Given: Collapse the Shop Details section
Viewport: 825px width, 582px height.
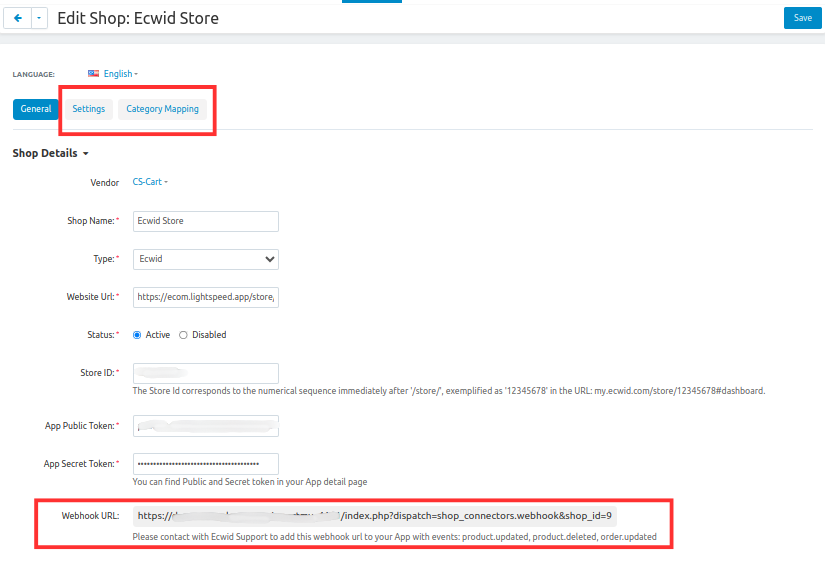Looking at the screenshot, I should coord(51,153).
